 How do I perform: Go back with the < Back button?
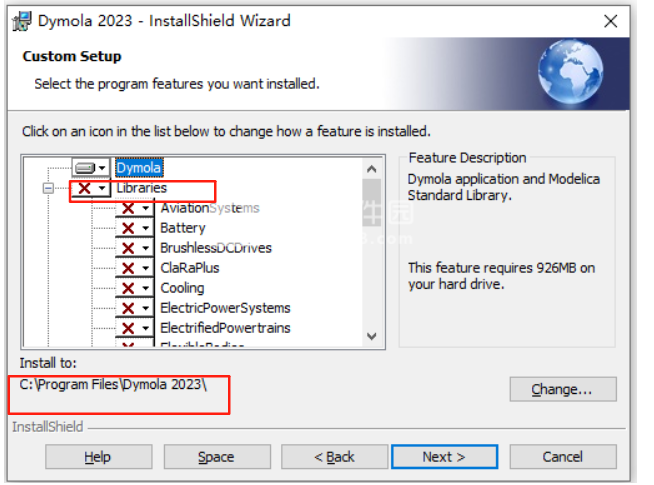tap(334, 457)
